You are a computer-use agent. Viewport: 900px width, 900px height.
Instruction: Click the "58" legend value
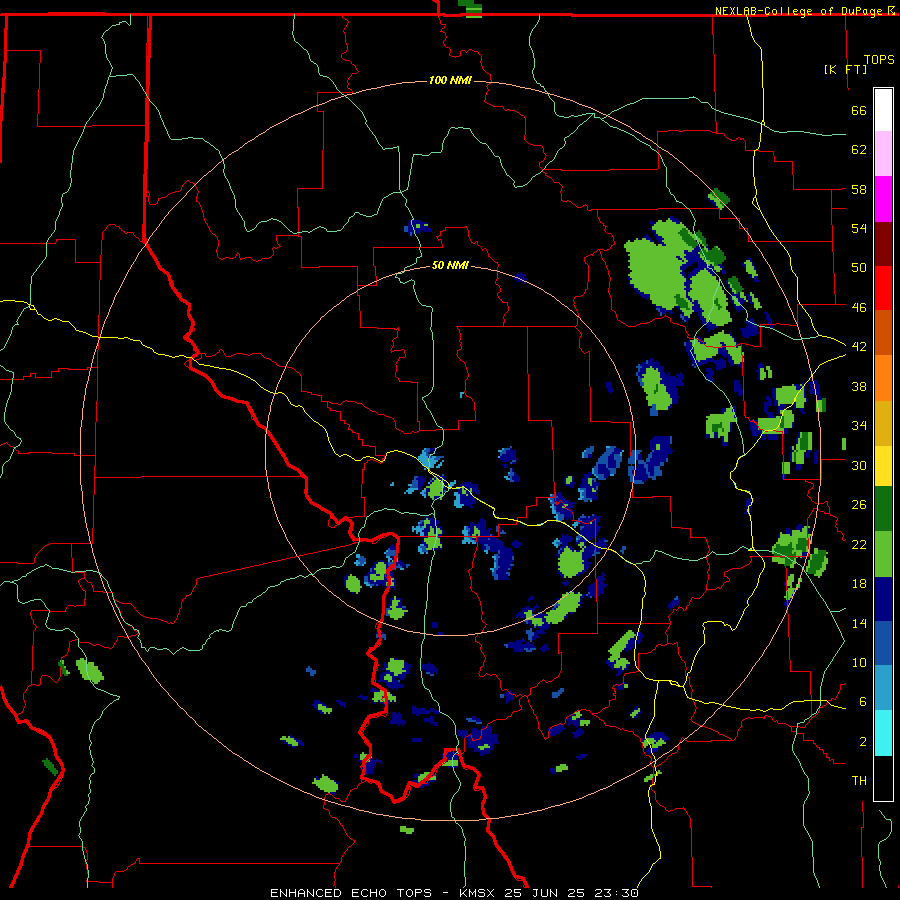(859, 189)
